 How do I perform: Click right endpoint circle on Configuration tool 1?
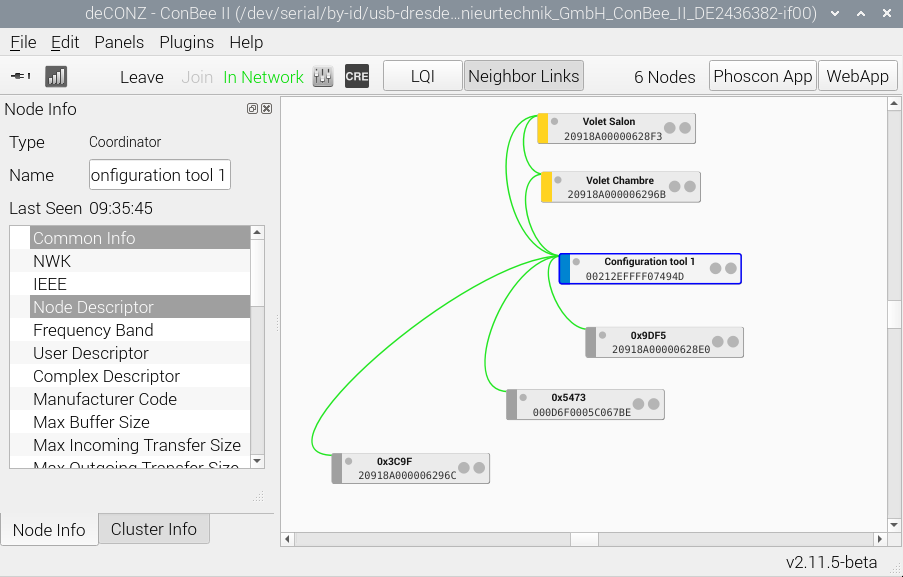(730, 268)
